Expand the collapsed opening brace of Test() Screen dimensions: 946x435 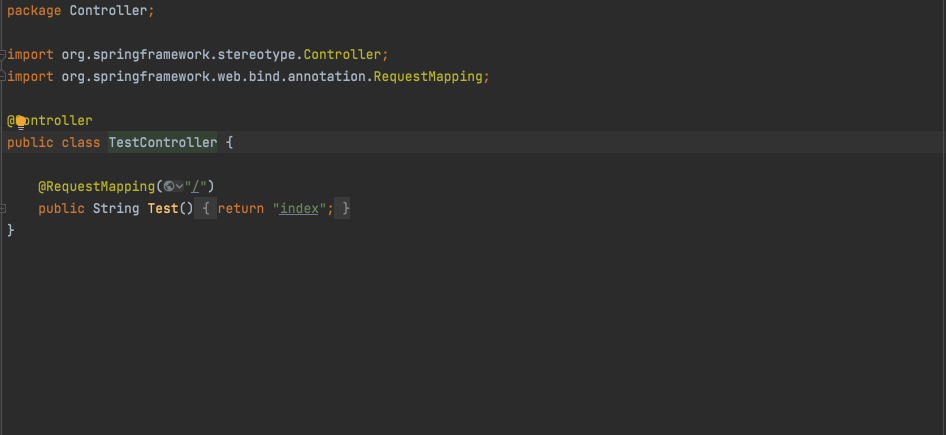point(206,209)
